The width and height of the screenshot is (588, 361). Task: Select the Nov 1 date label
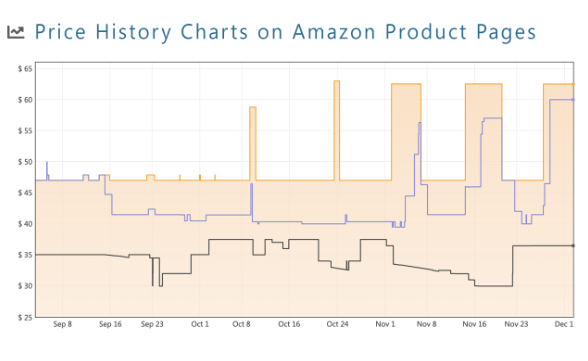[386, 324]
